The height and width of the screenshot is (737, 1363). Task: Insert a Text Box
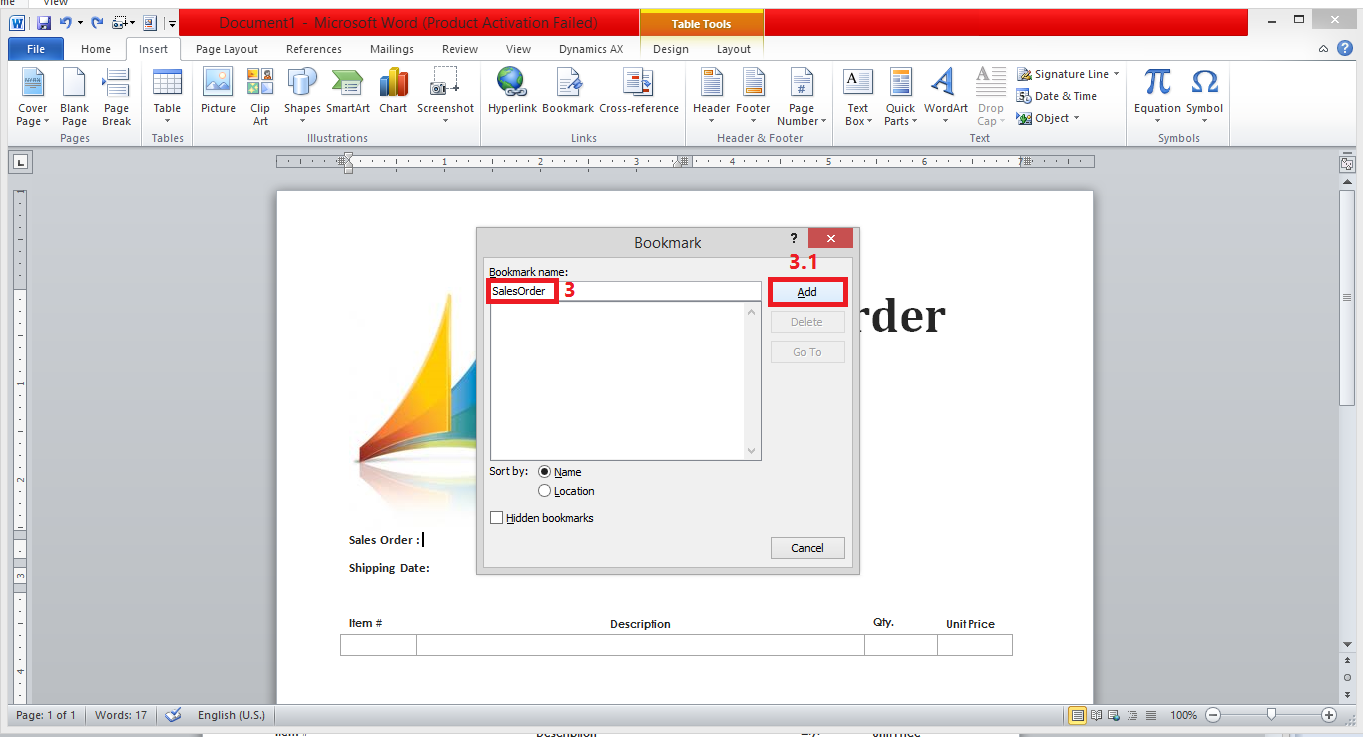858,97
